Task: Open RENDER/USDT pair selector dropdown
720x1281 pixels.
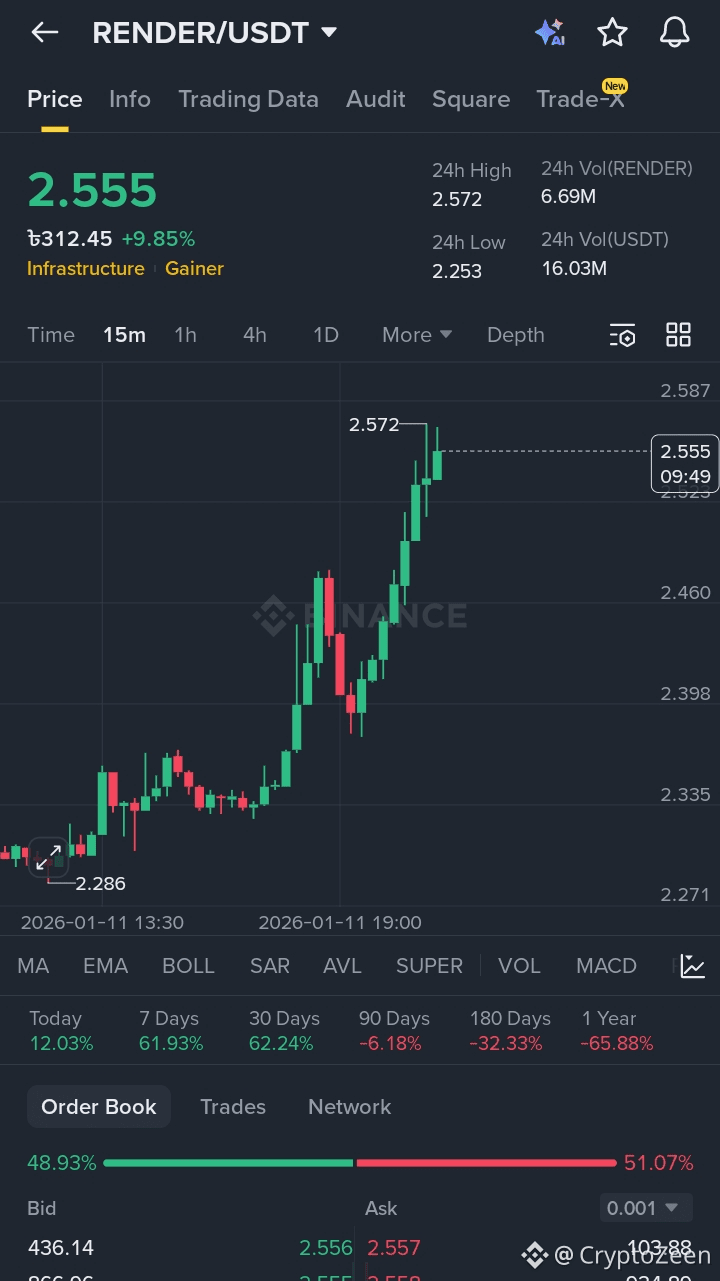Action: click(215, 33)
